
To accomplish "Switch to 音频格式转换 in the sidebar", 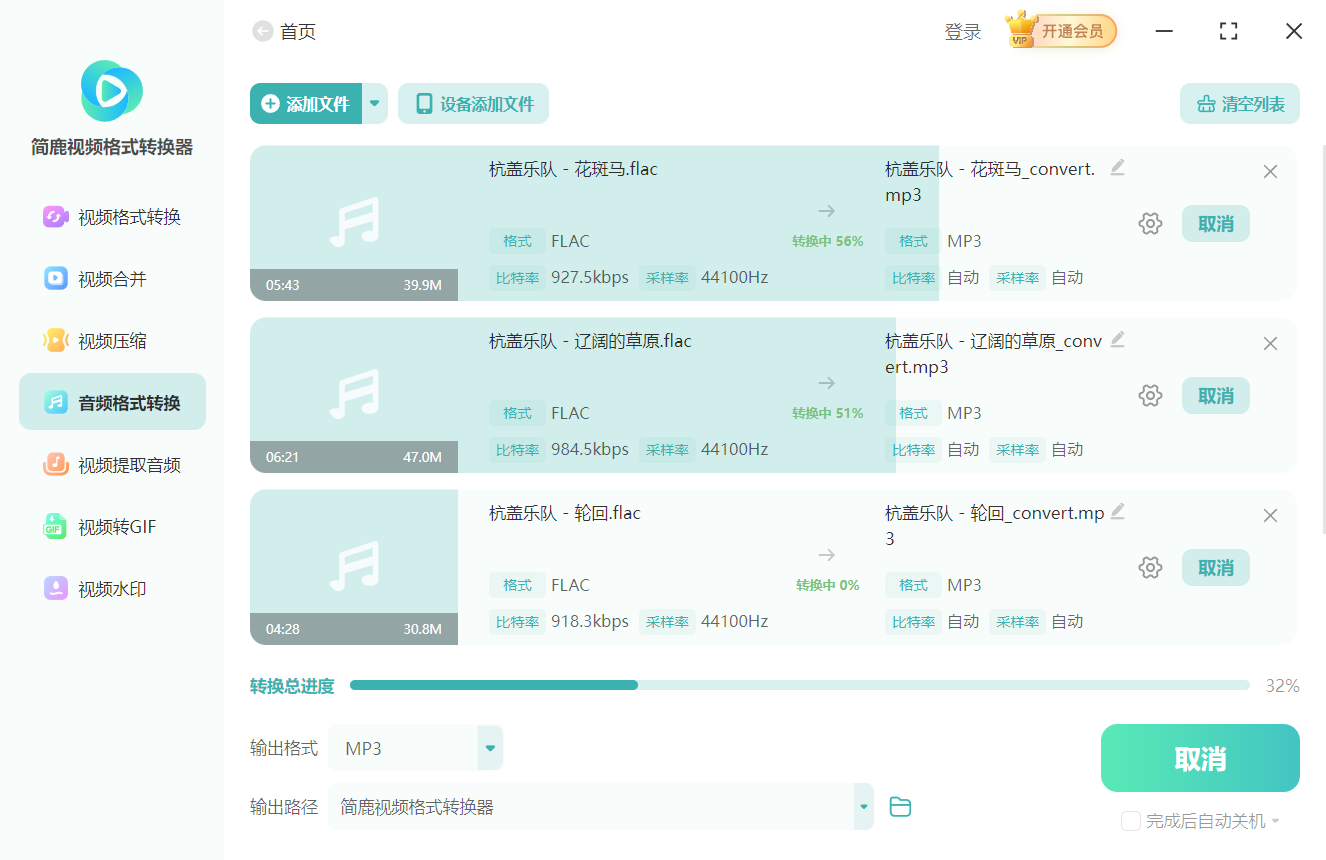I will tap(111, 401).
